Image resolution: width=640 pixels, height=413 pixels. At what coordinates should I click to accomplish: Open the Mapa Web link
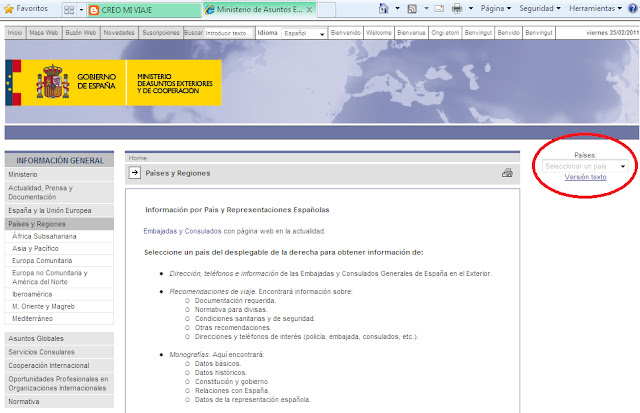click(x=44, y=33)
